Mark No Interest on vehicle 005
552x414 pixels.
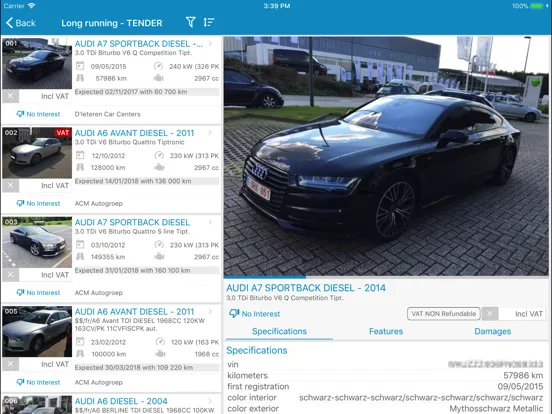tap(38, 382)
